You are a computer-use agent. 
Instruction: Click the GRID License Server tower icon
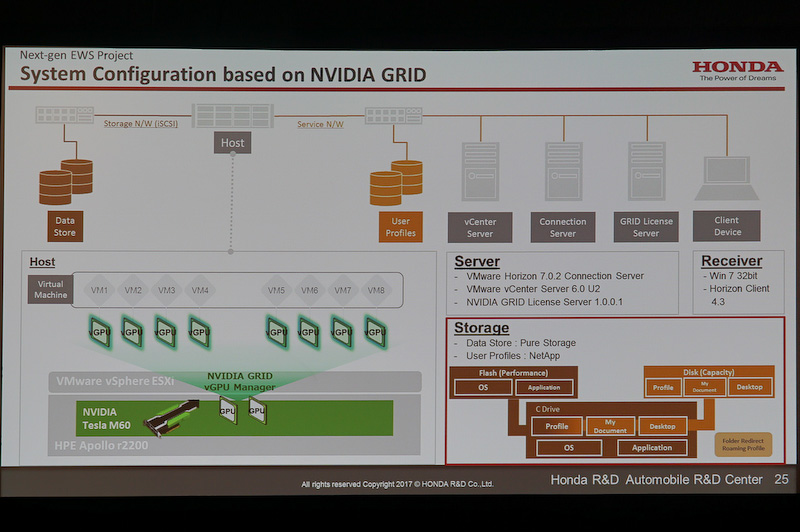click(646, 171)
